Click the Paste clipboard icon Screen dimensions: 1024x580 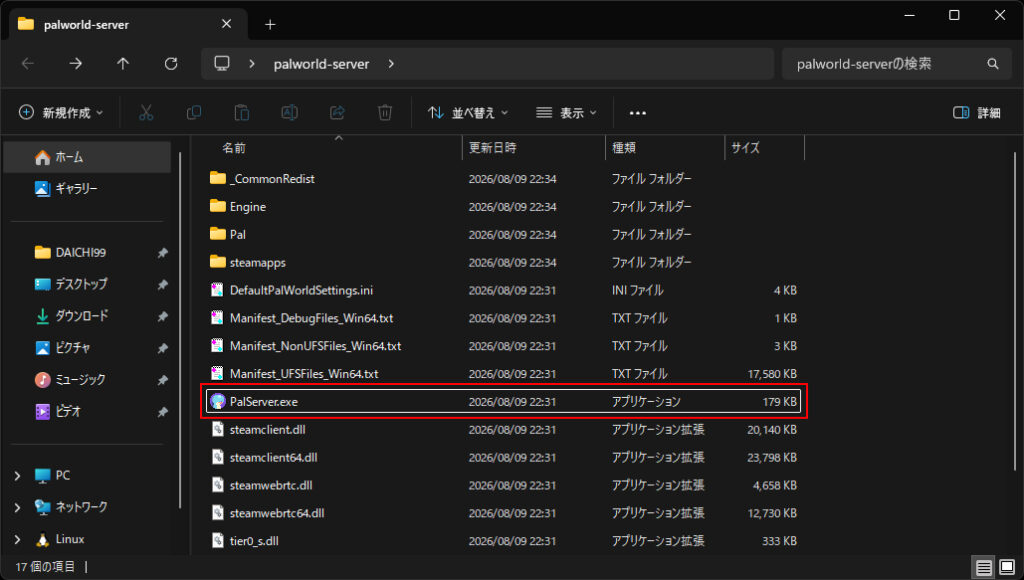point(242,113)
